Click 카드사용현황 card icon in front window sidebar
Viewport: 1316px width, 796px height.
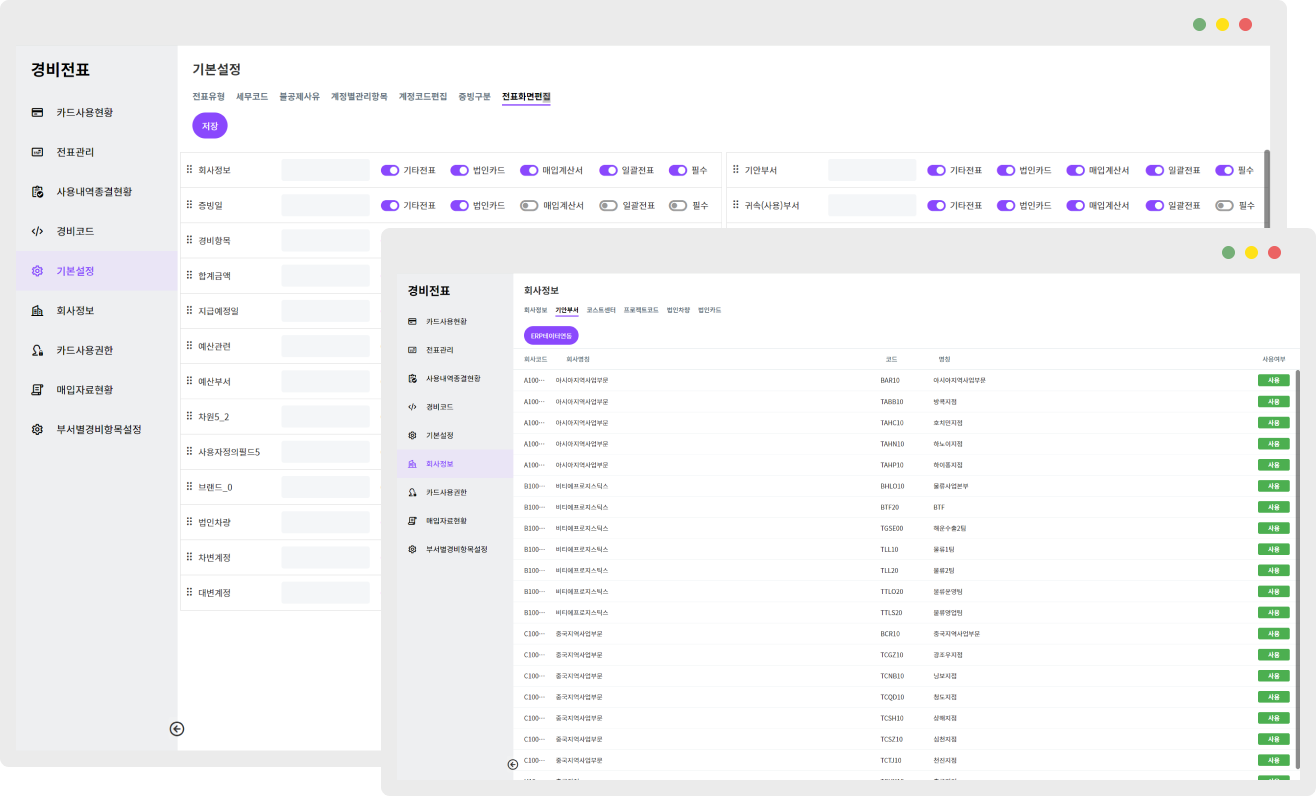click(412, 321)
